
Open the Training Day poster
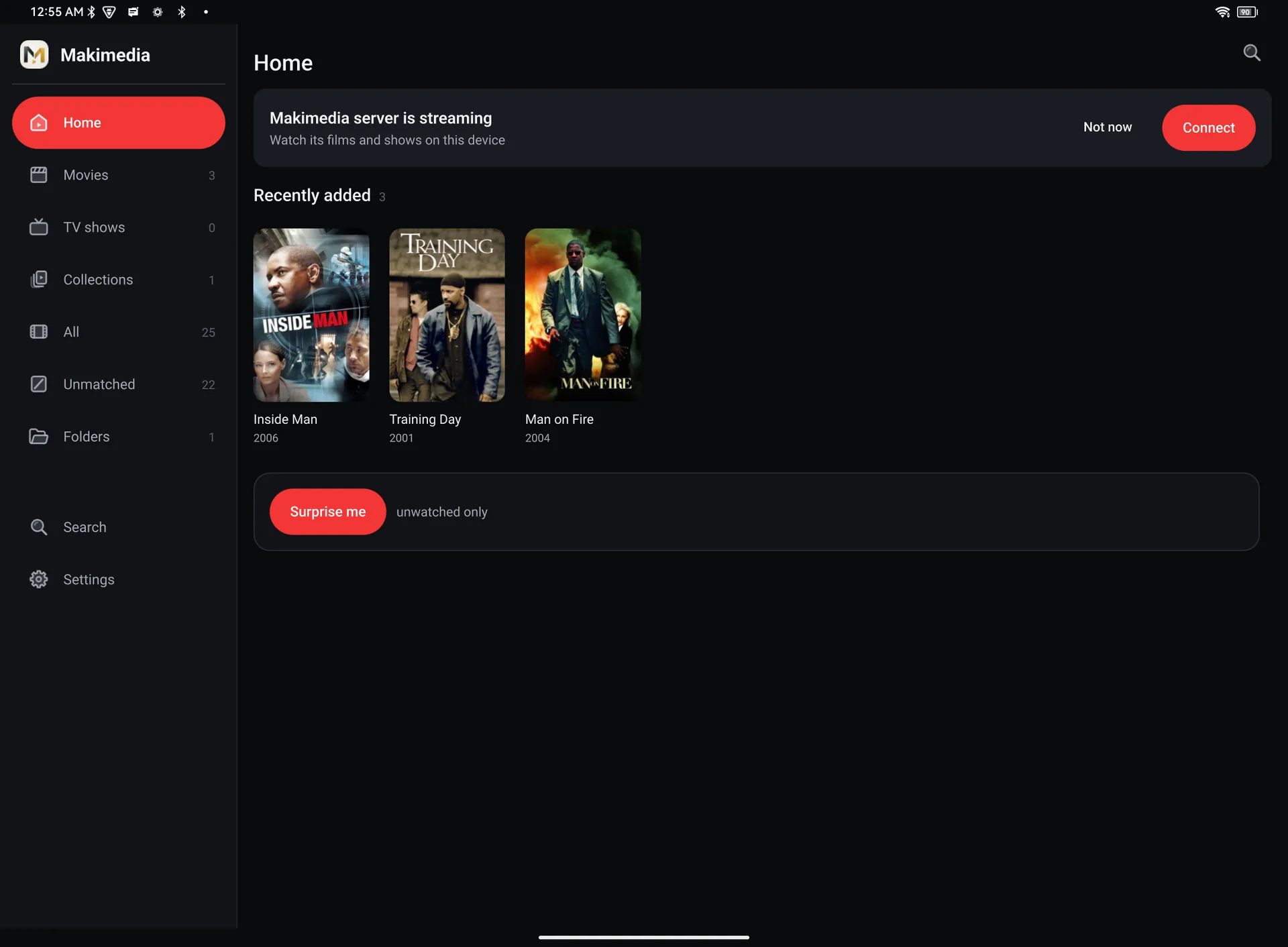[447, 315]
